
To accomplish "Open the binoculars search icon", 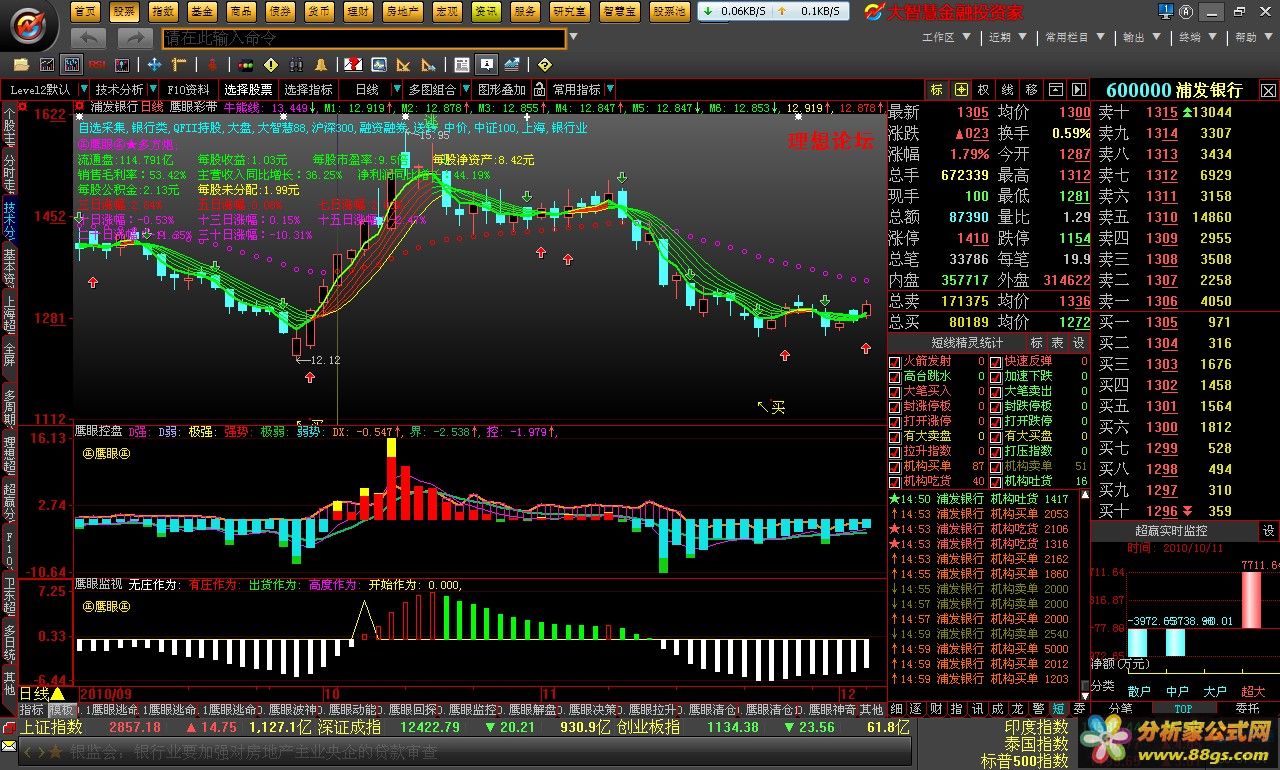I will [295, 65].
